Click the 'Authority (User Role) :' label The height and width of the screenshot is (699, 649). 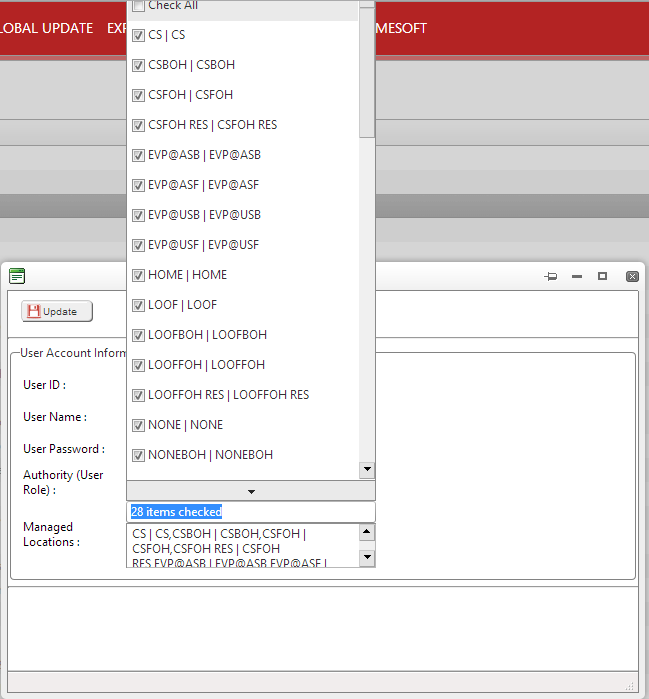tap(63, 482)
